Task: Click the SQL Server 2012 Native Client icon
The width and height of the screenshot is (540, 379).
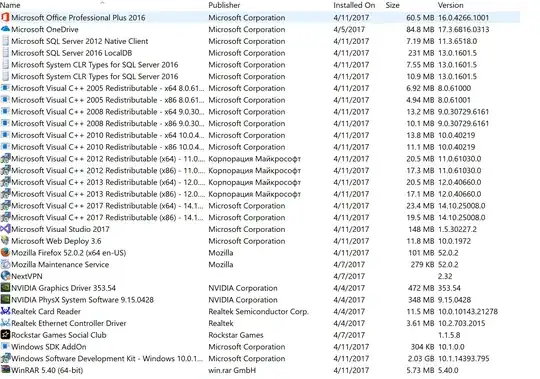Action: click(5, 41)
